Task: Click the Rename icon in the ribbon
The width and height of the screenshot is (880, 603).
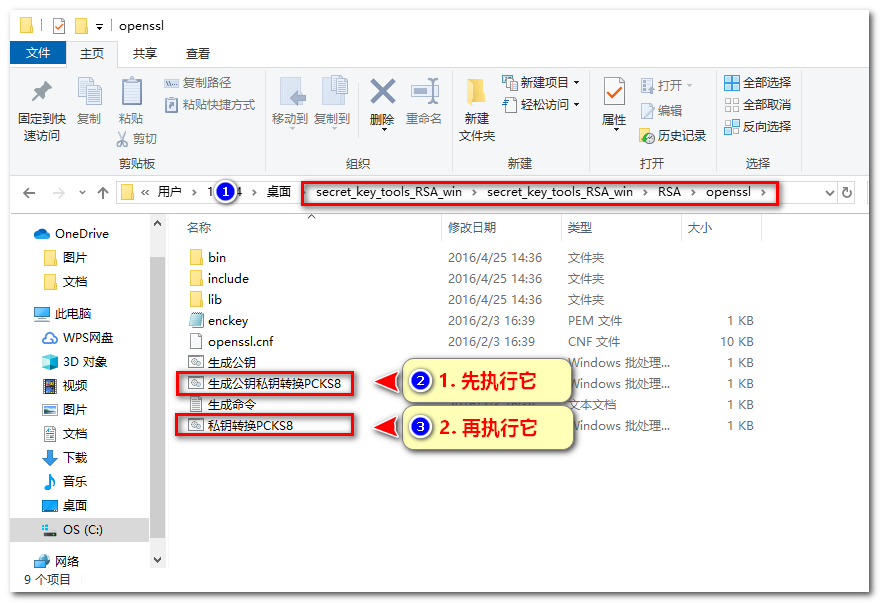Action: point(424,93)
